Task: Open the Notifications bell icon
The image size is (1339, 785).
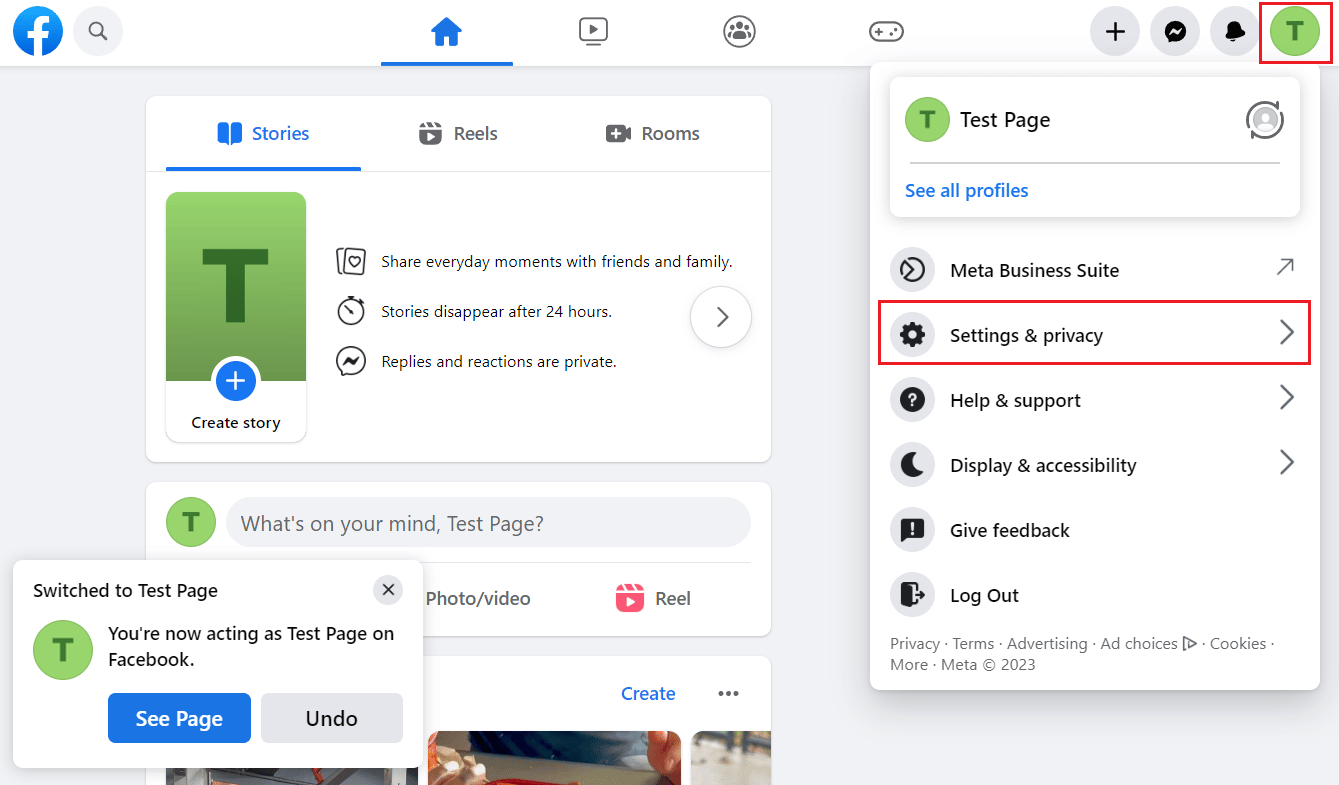Action: pos(1235,32)
